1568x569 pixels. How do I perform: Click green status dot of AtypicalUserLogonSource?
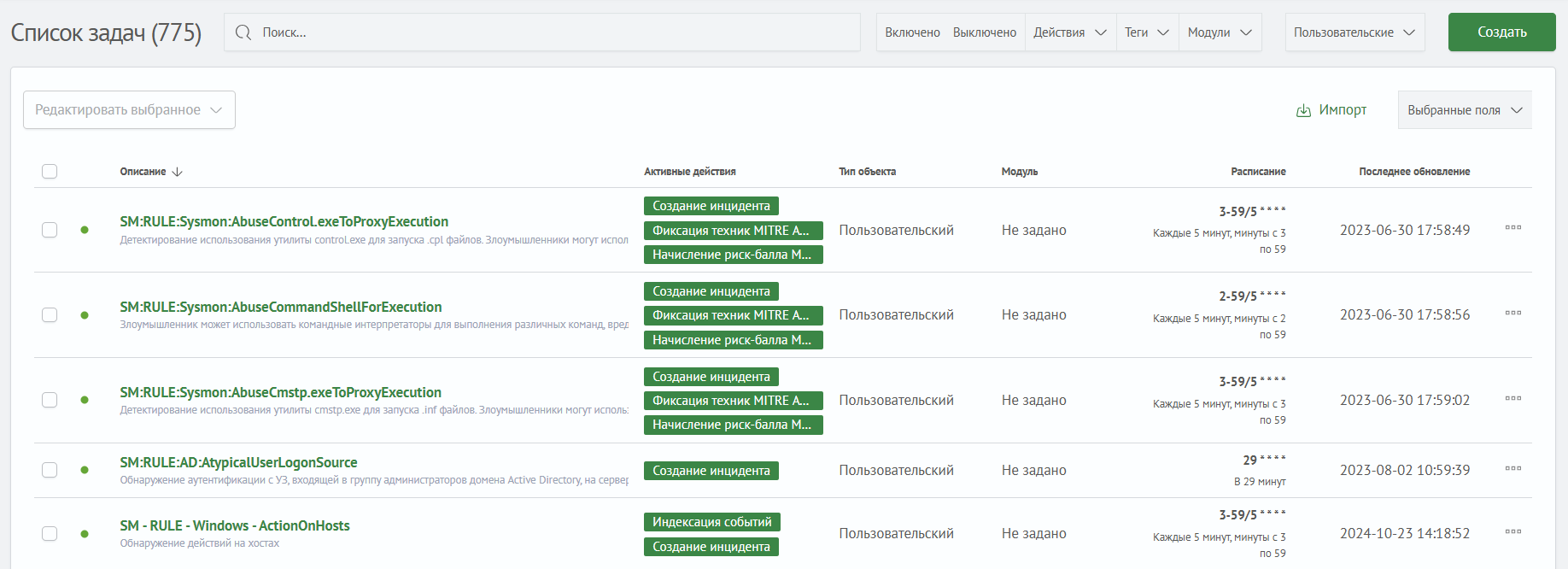pyautogui.click(x=85, y=470)
